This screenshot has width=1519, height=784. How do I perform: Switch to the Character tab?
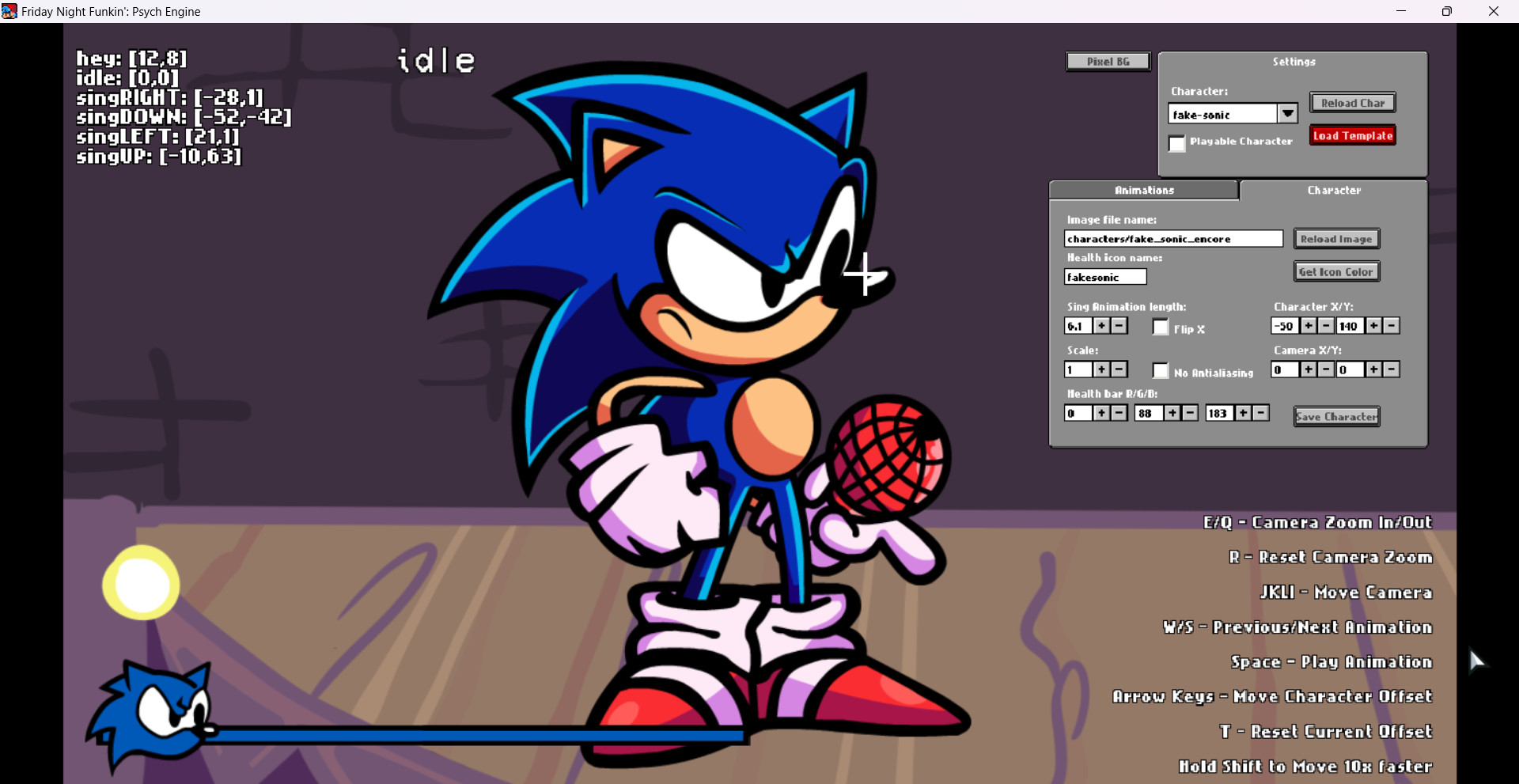click(1334, 190)
